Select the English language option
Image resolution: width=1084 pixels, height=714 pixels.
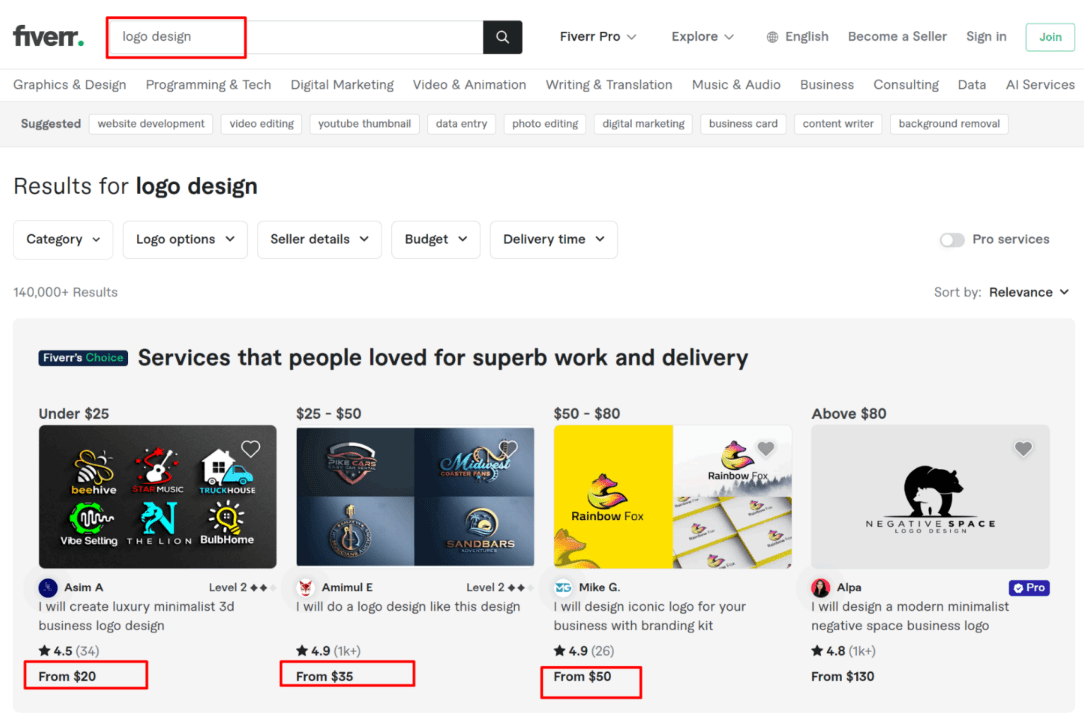pyautogui.click(x=807, y=37)
